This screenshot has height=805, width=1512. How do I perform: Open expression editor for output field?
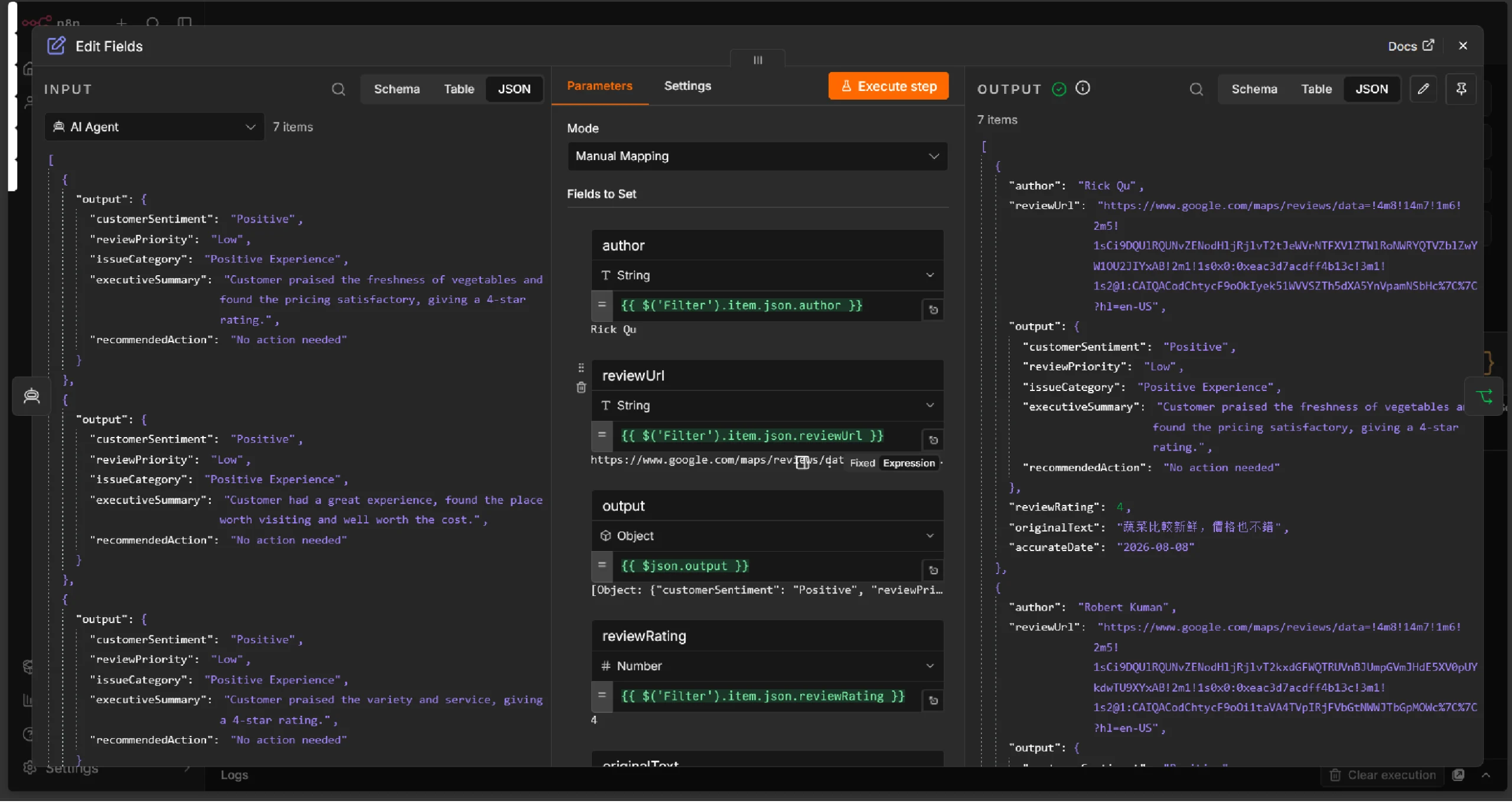click(x=933, y=571)
